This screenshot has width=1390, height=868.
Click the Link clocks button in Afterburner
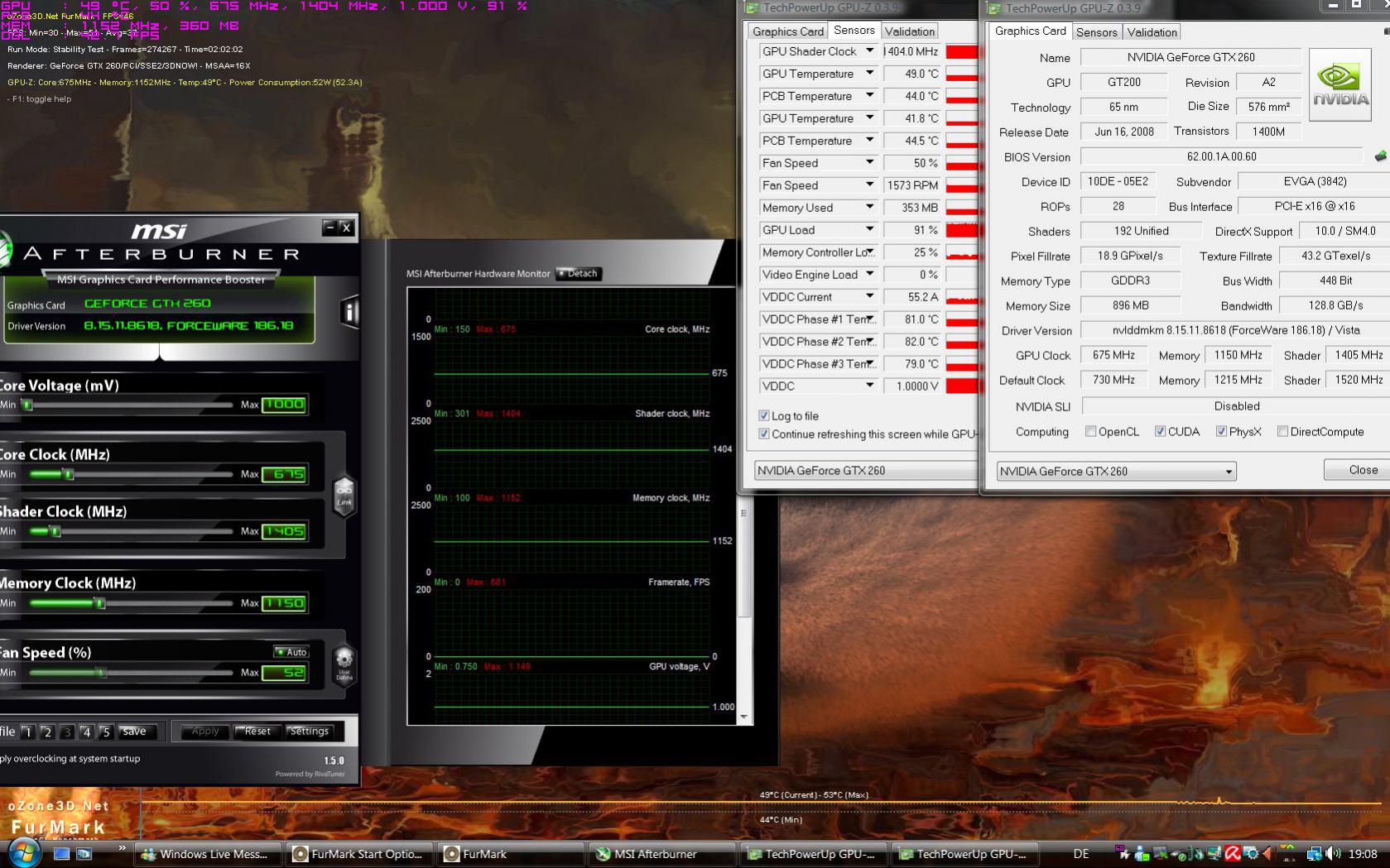[344, 496]
